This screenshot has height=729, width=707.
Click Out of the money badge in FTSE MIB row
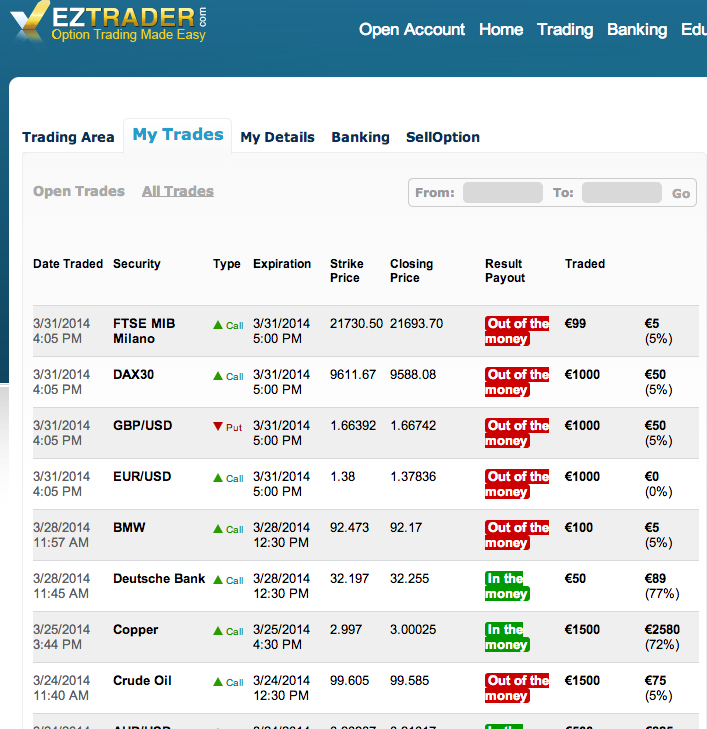[517, 331]
